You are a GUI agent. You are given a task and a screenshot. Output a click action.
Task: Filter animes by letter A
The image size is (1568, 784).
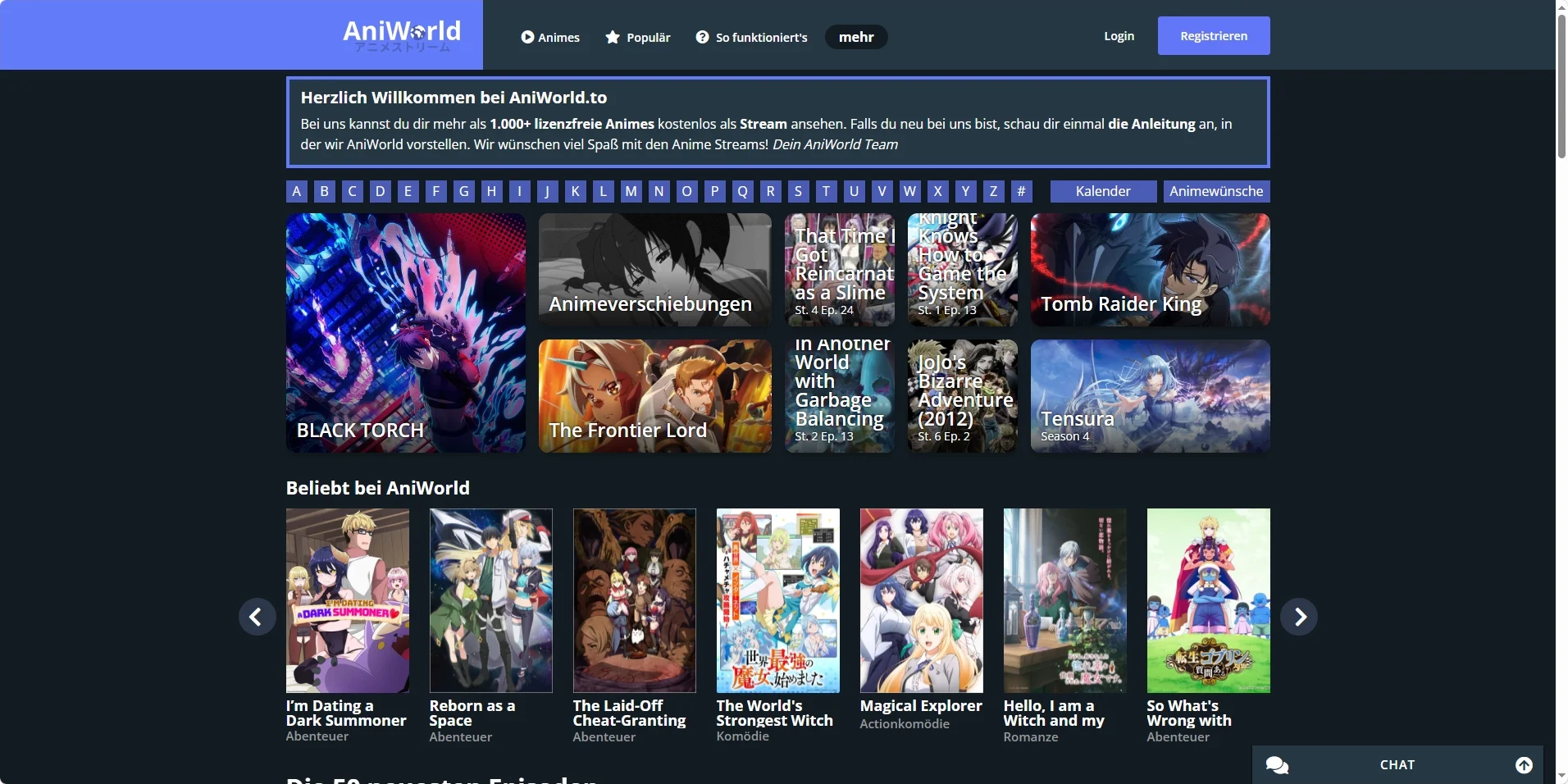point(297,191)
